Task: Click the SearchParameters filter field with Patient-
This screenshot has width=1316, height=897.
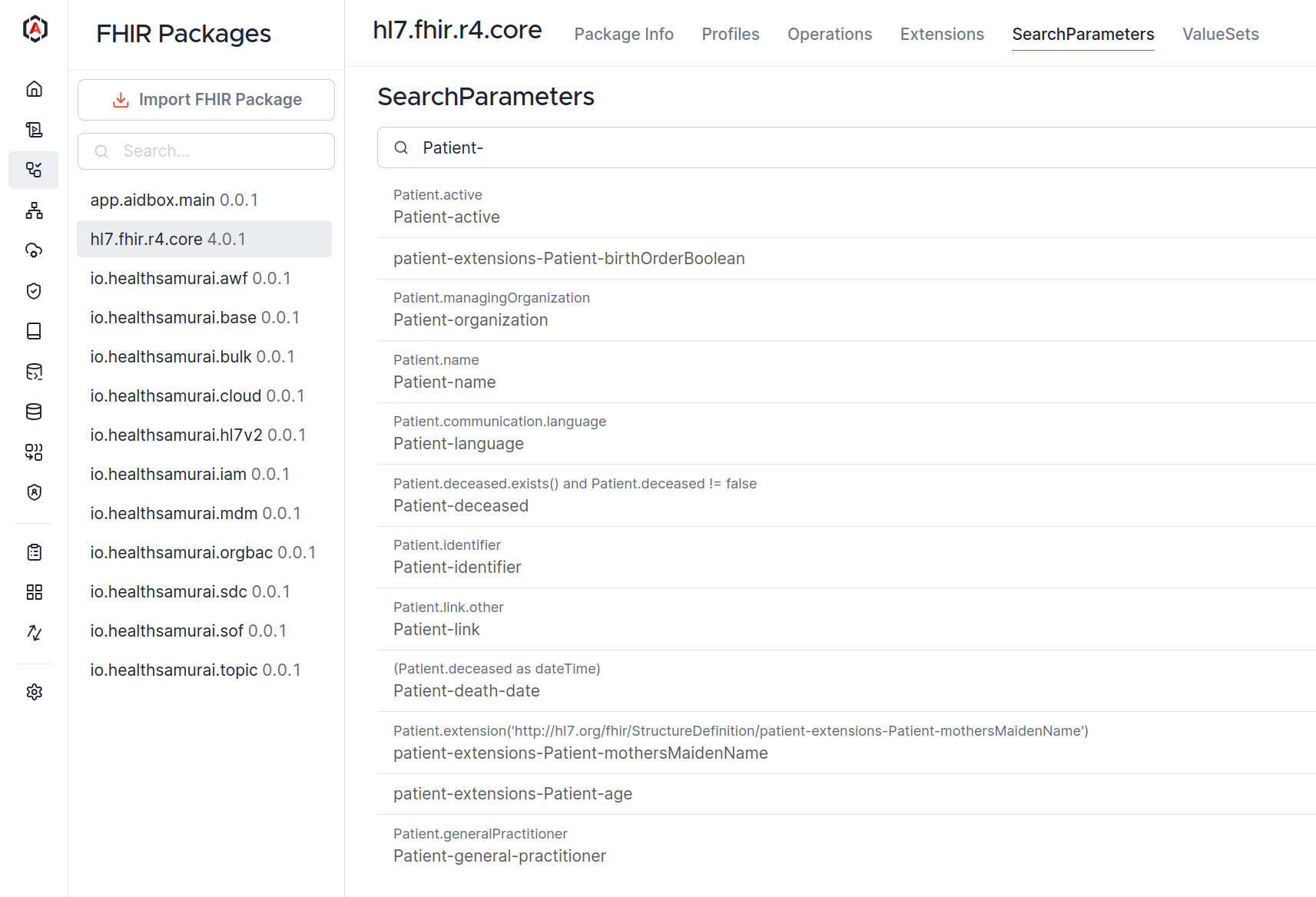Action: tap(847, 147)
